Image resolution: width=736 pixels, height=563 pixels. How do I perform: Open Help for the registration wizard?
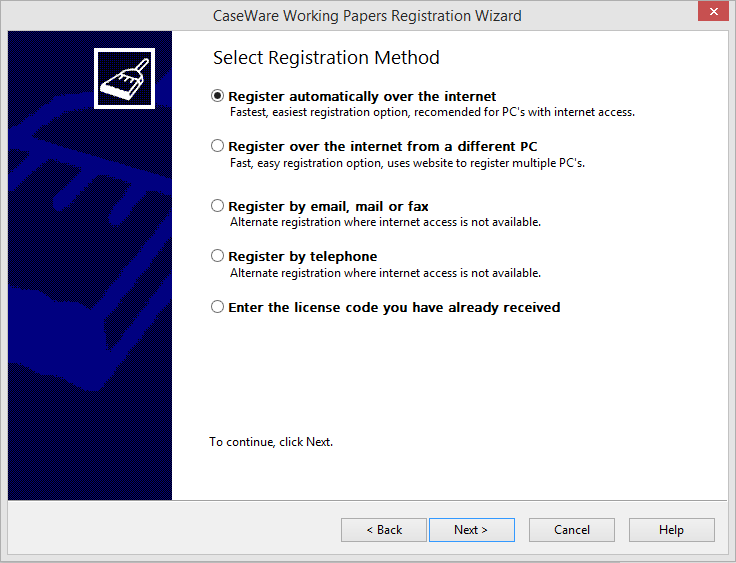[671, 530]
